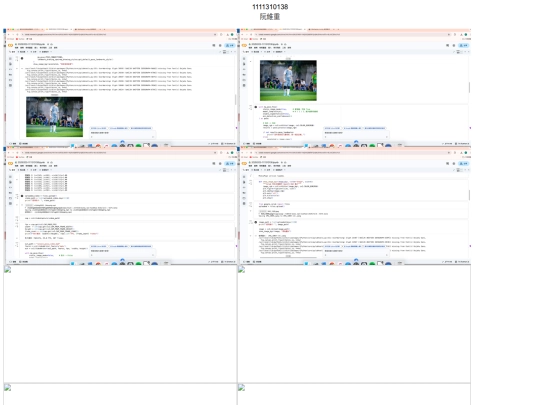
Task: Click the student ID text 1111310138
Action: pos(270,7)
